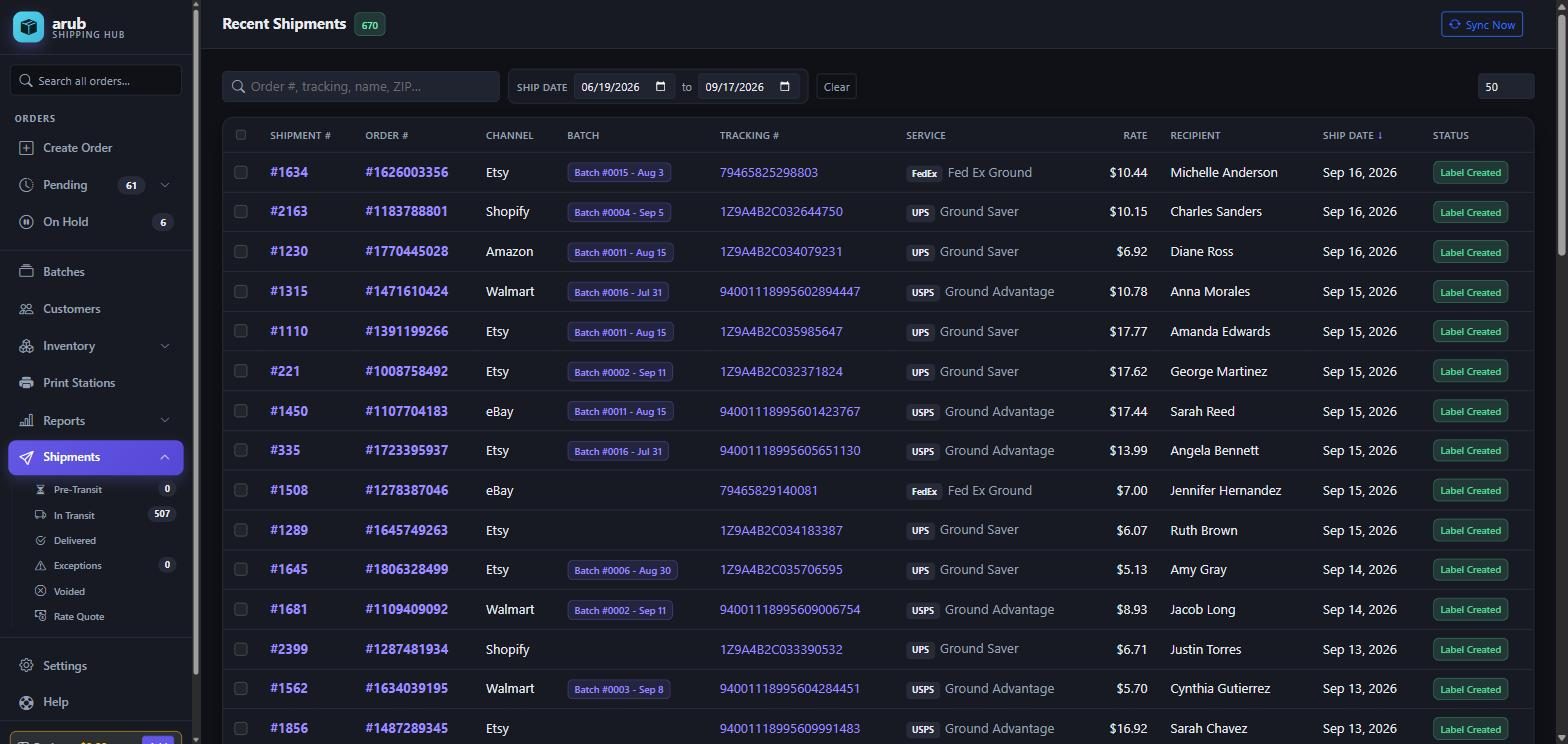Expand the Inventory menu chevron
The width and height of the screenshot is (1568, 744).
[x=165, y=346]
